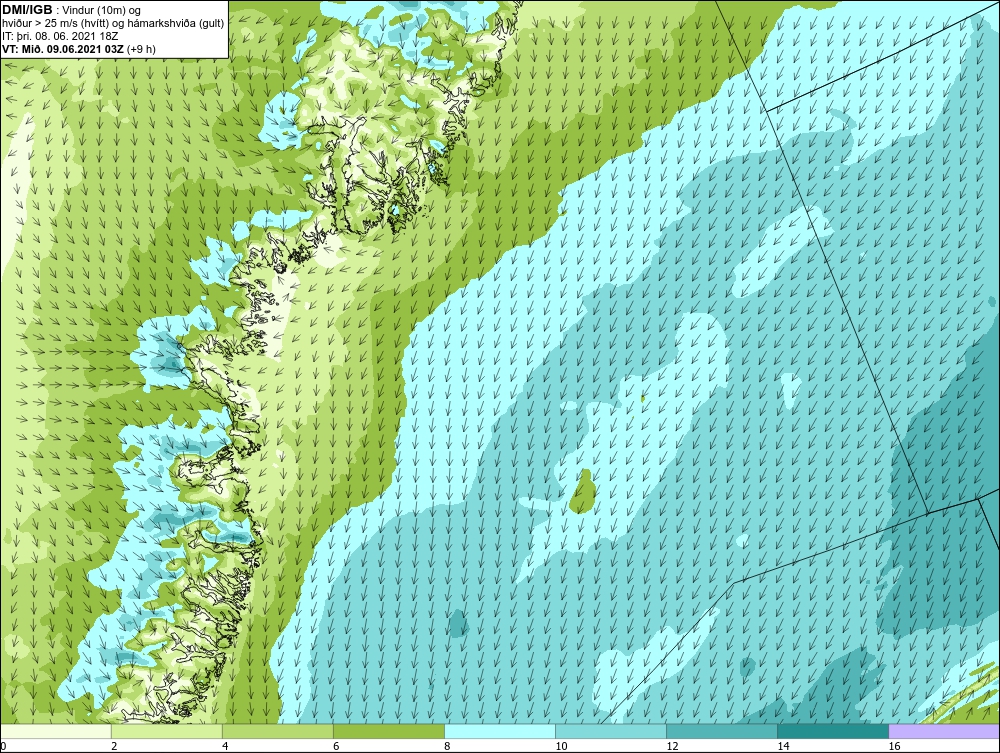Viewport: 1000px width, 753px height.
Task: Click the legend value 16
Action: click(x=894, y=746)
